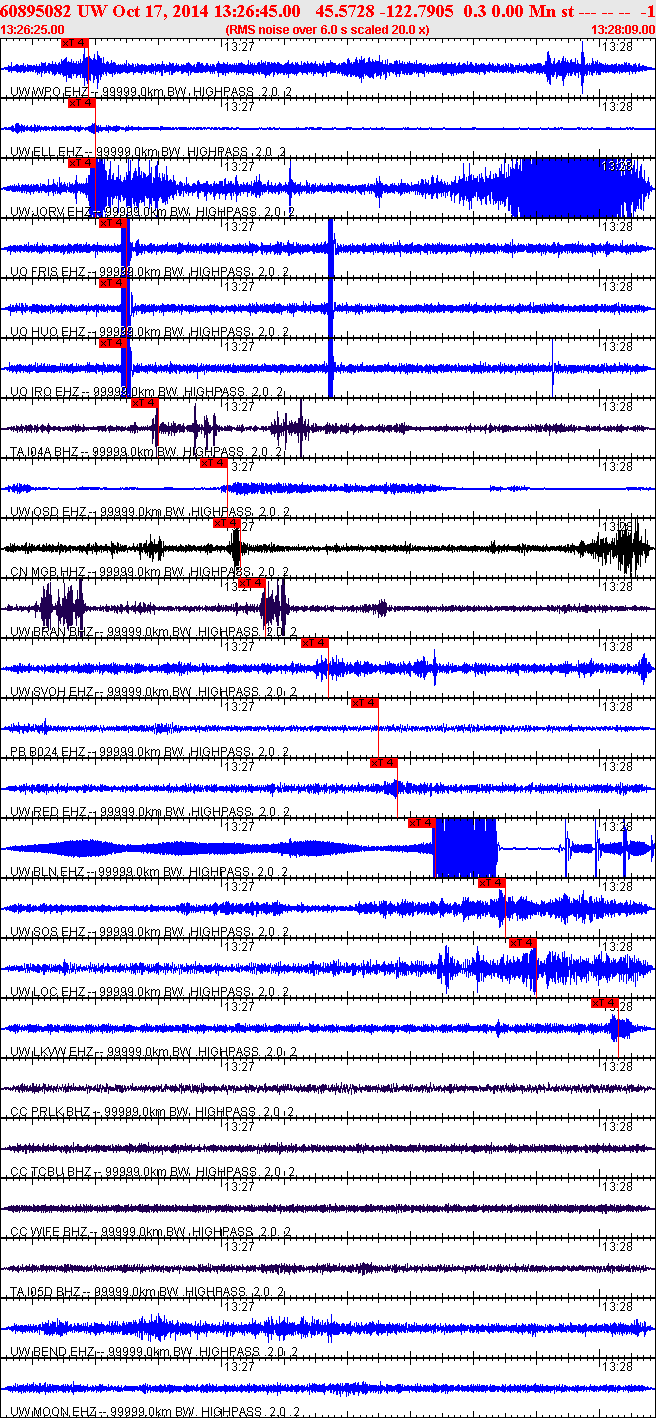
Task: Click the red pick flag on the UW WPO trace
Action: click(x=75, y=43)
